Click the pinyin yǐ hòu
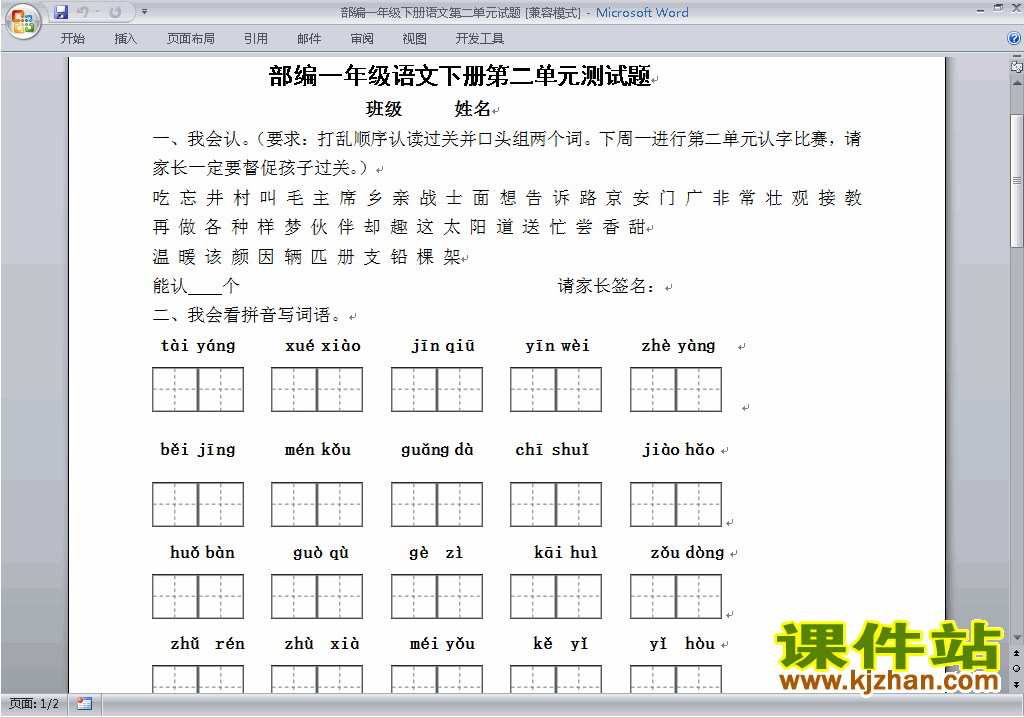This screenshot has height=718, width=1024. (x=682, y=644)
